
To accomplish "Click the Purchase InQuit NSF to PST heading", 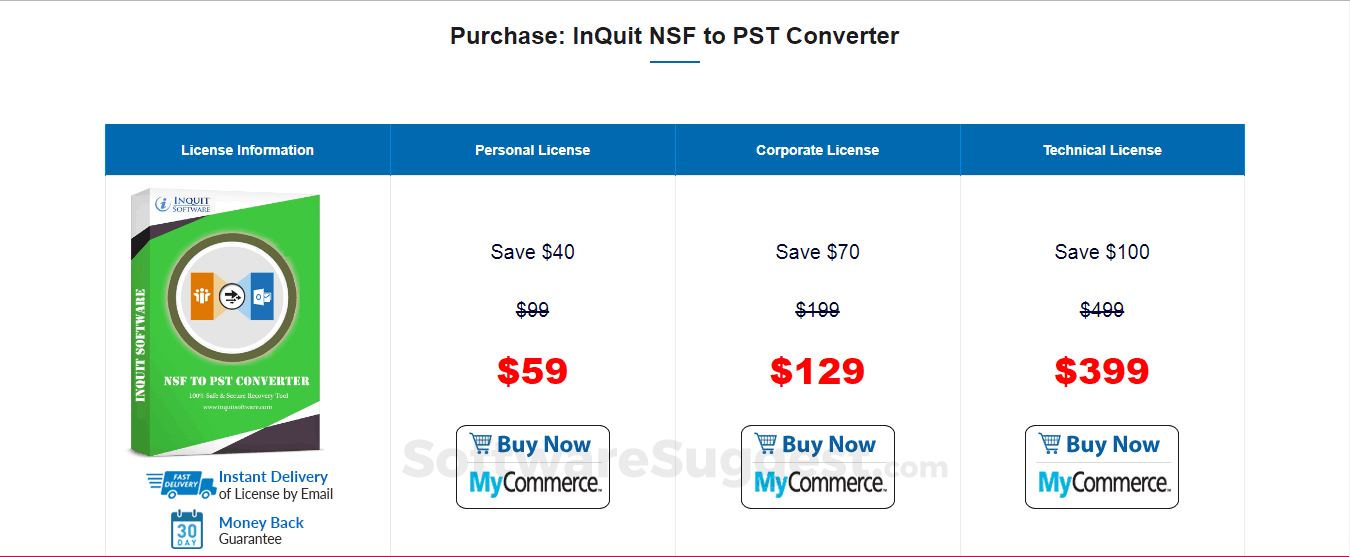I will 675,36.
